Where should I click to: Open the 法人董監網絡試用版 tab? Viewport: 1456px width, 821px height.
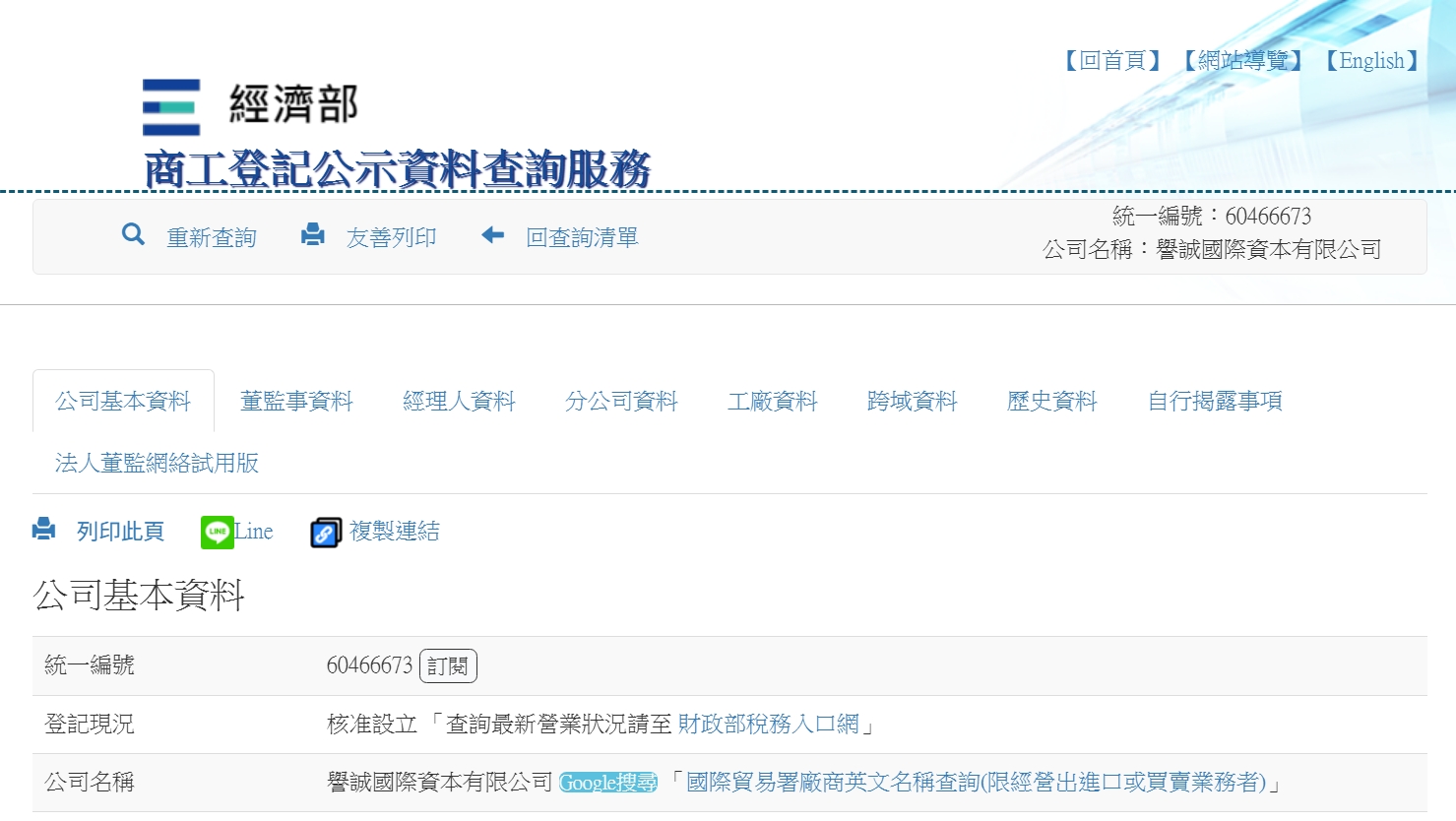(157, 463)
